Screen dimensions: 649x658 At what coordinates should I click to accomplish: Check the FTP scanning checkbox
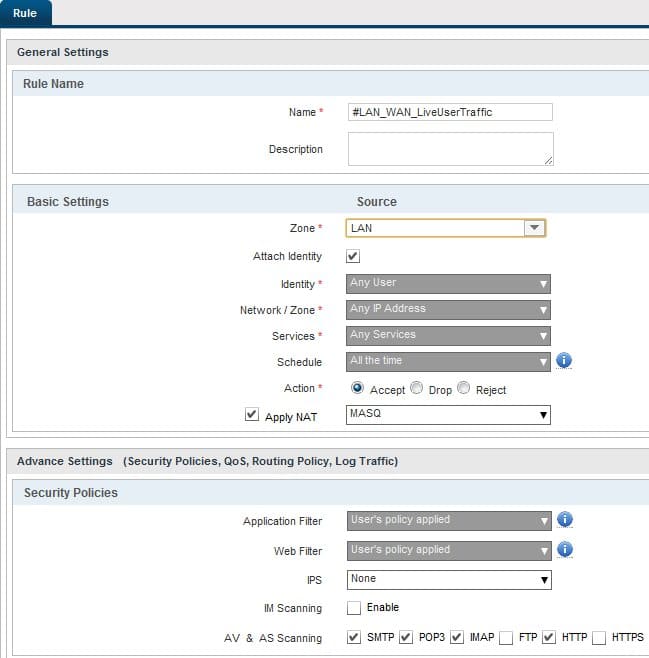click(x=508, y=637)
